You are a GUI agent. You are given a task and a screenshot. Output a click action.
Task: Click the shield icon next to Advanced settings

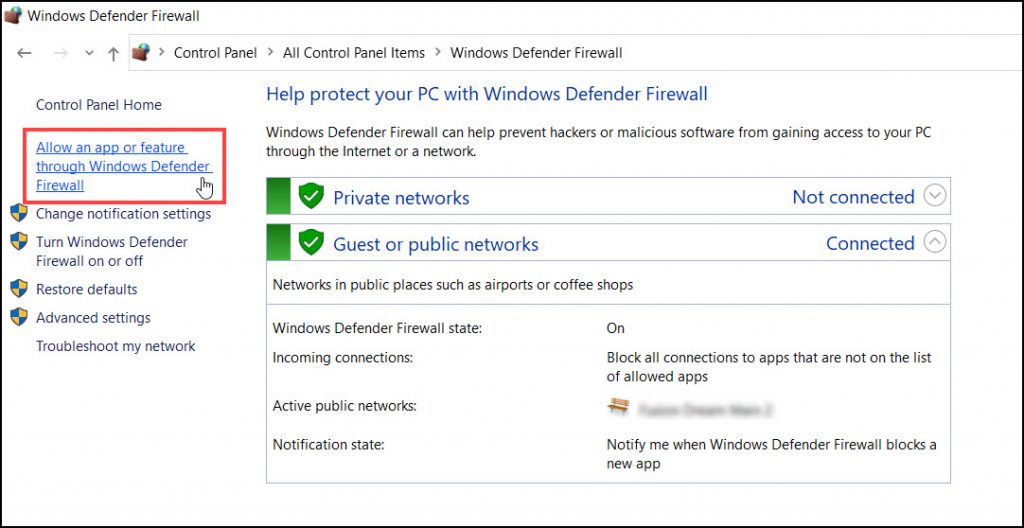tap(19, 317)
